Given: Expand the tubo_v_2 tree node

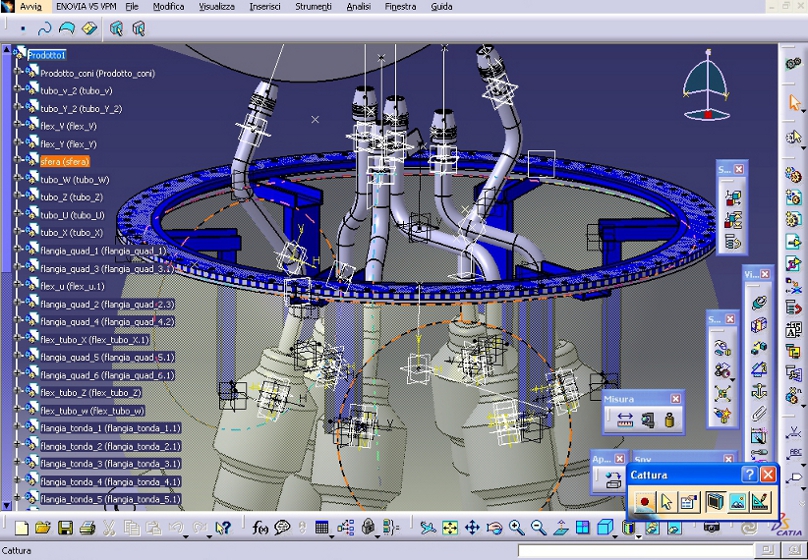Looking at the screenshot, I should coord(17,90).
